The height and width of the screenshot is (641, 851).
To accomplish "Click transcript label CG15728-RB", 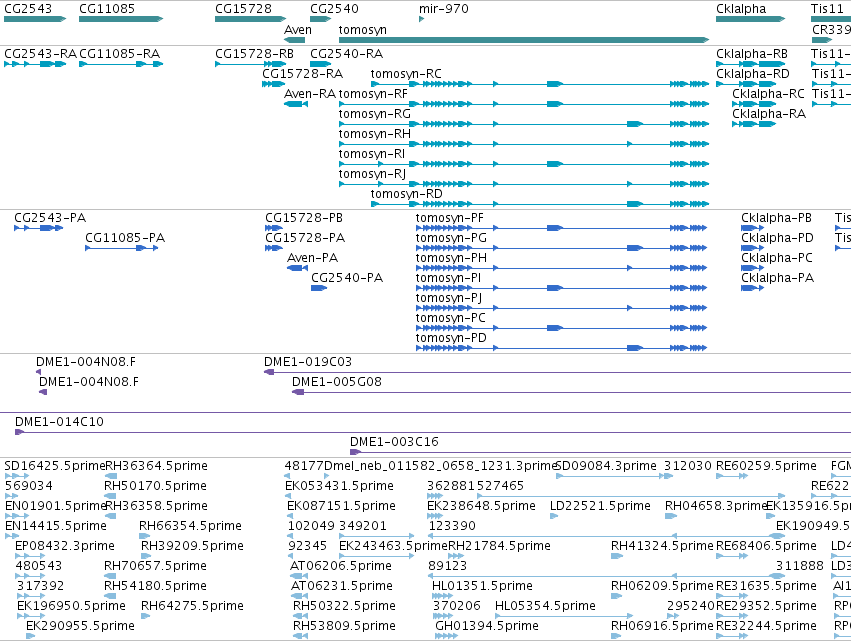I will pyautogui.click(x=255, y=54).
